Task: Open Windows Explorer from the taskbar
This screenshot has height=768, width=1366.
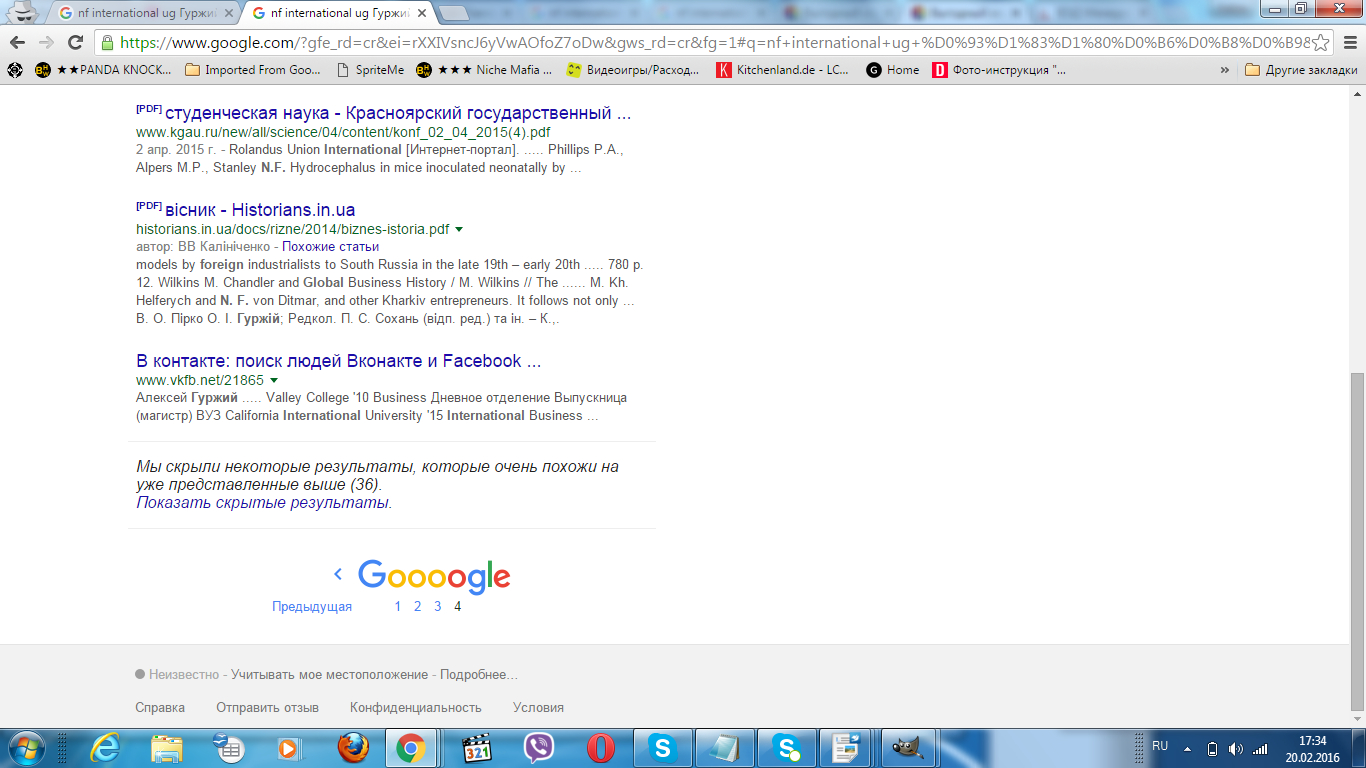Action: (x=166, y=748)
